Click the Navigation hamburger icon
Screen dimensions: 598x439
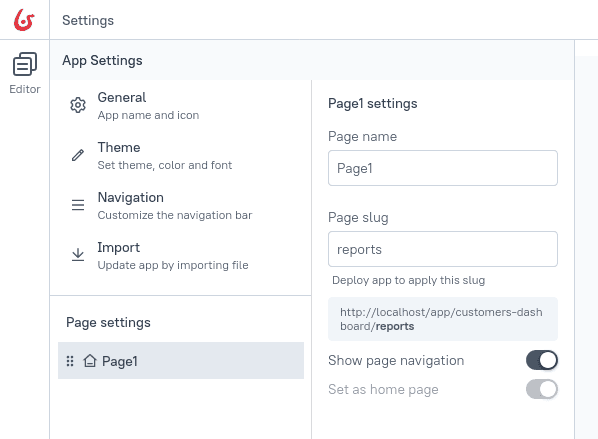point(78,205)
